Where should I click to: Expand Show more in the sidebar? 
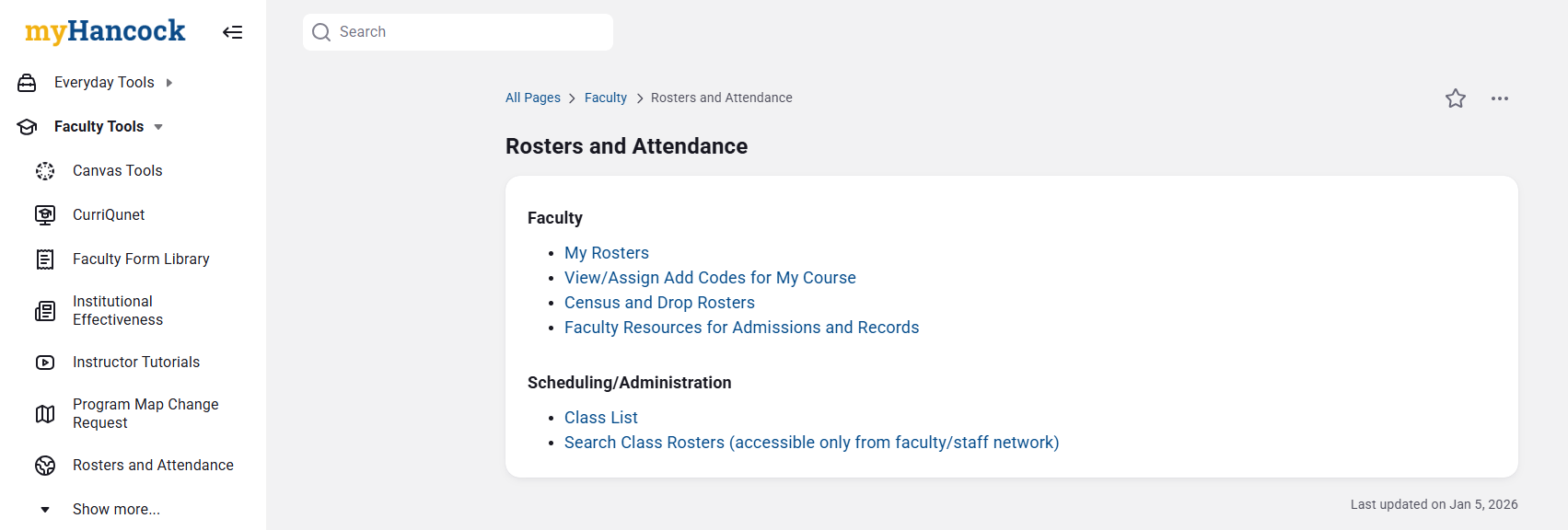[116, 510]
